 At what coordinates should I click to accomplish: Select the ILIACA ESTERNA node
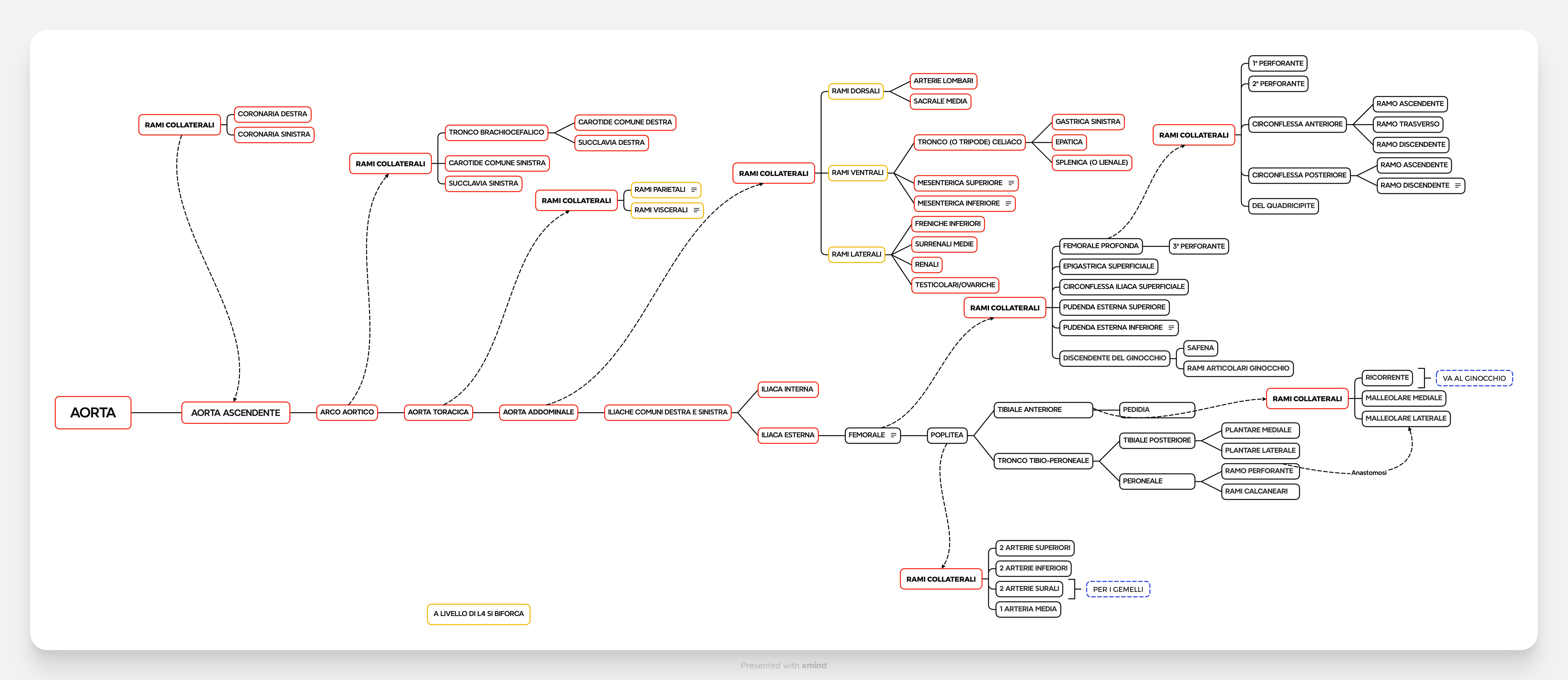click(788, 436)
